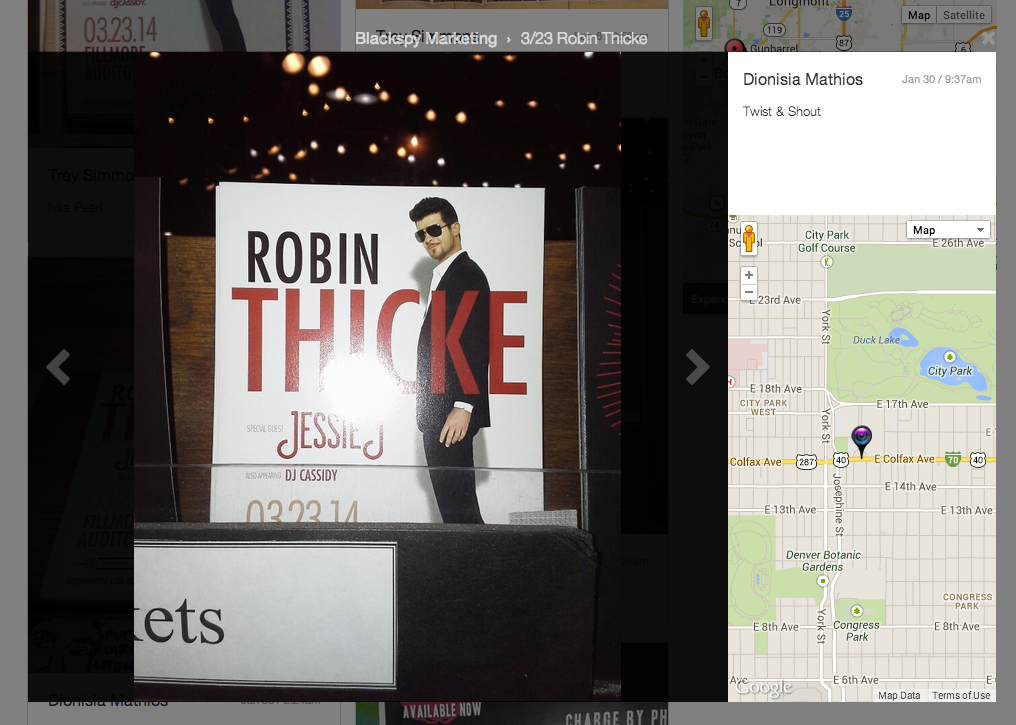Pick up the Street View pegman in the lightbox map
The width and height of the screenshot is (1016, 725).
(x=749, y=238)
